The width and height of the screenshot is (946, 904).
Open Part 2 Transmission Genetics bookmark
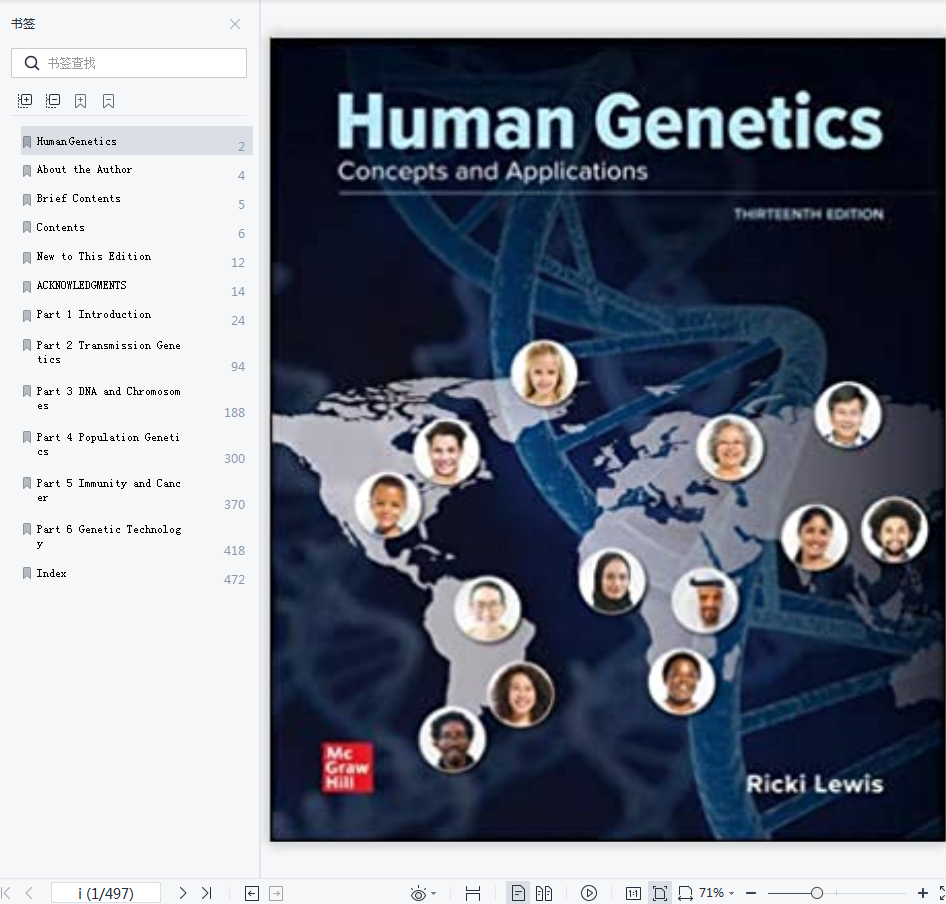point(136,353)
